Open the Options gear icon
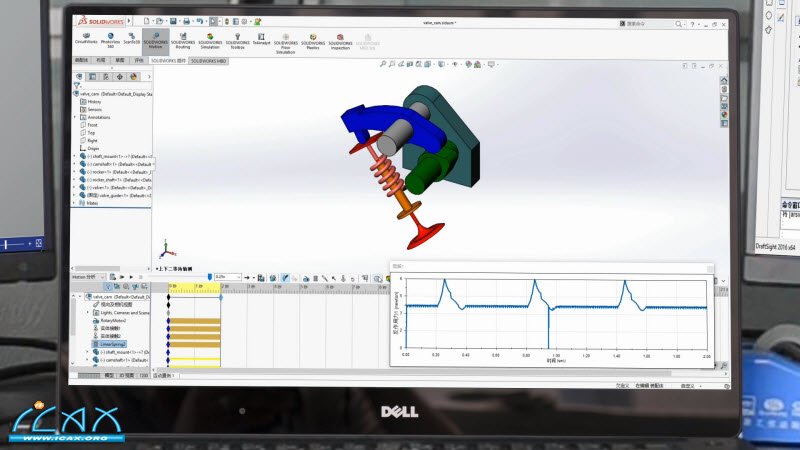Screen dimensions: 800x450 244,21
